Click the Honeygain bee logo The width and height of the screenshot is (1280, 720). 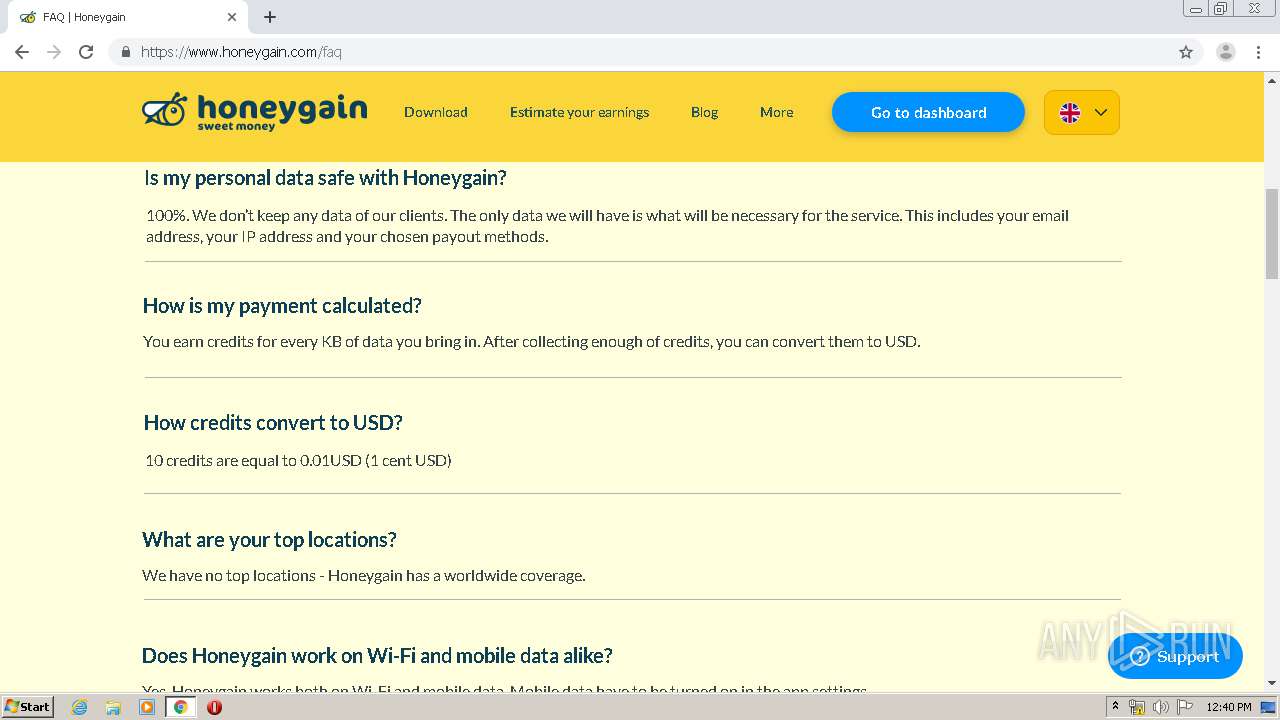tap(254, 112)
